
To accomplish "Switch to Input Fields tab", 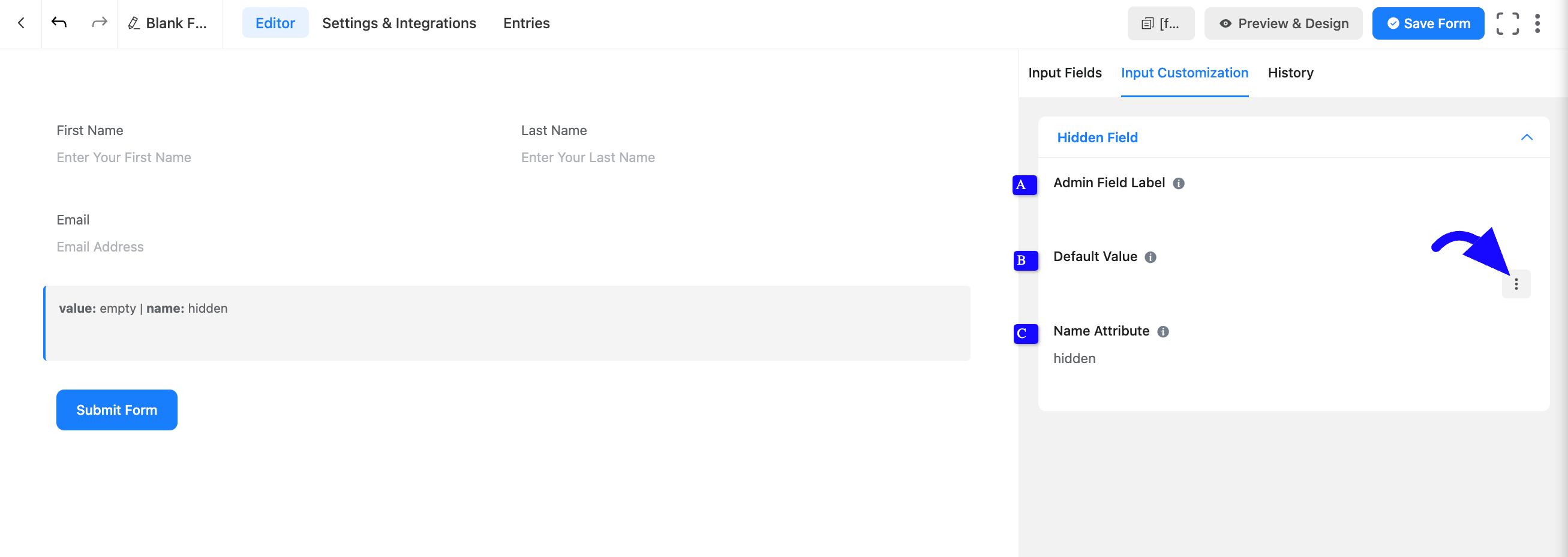I will click(x=1065, y=73).
